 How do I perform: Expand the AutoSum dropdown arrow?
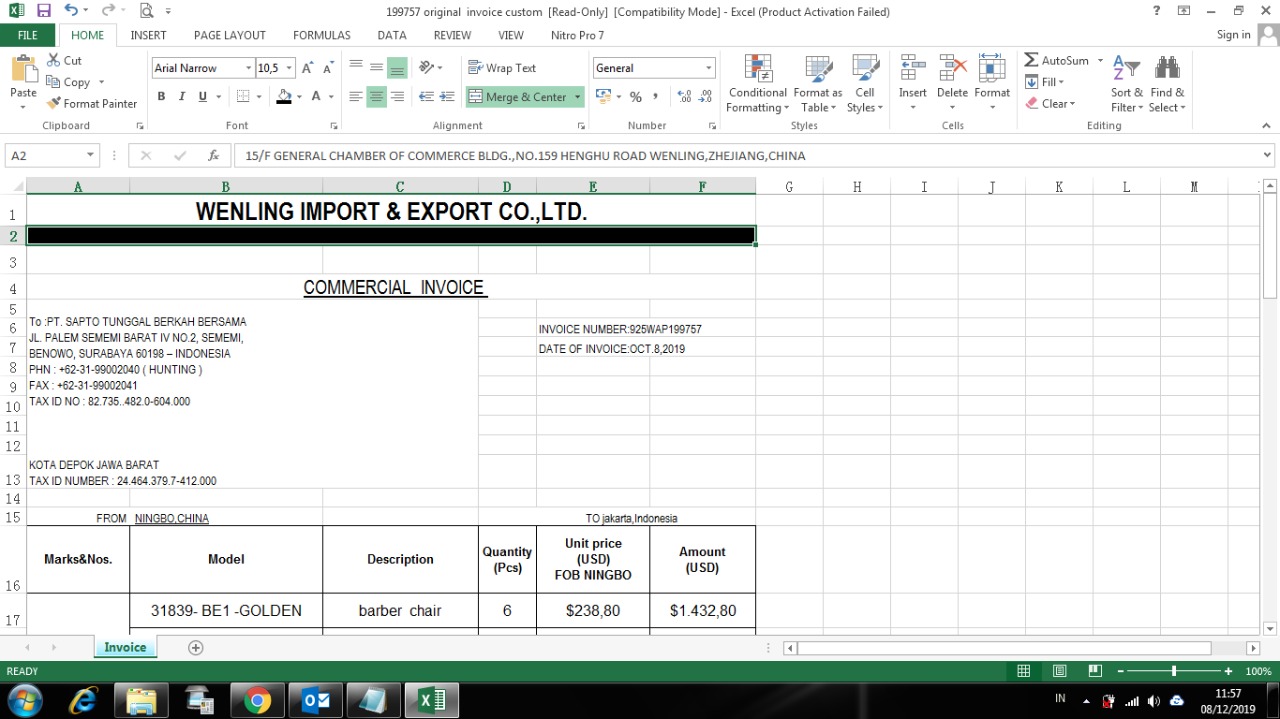1100,60
